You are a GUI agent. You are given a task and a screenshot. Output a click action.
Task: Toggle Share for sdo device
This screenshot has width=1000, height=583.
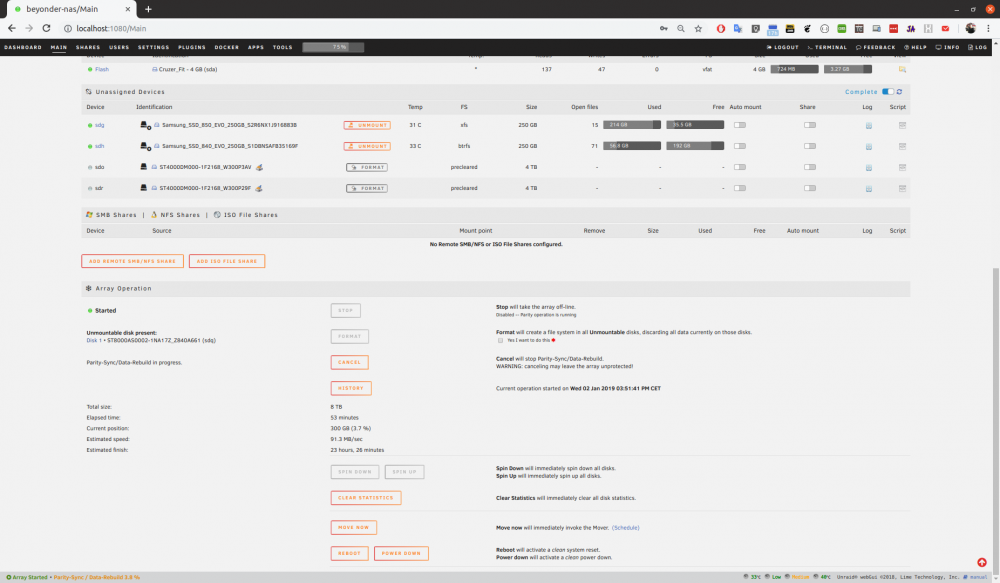810,167
